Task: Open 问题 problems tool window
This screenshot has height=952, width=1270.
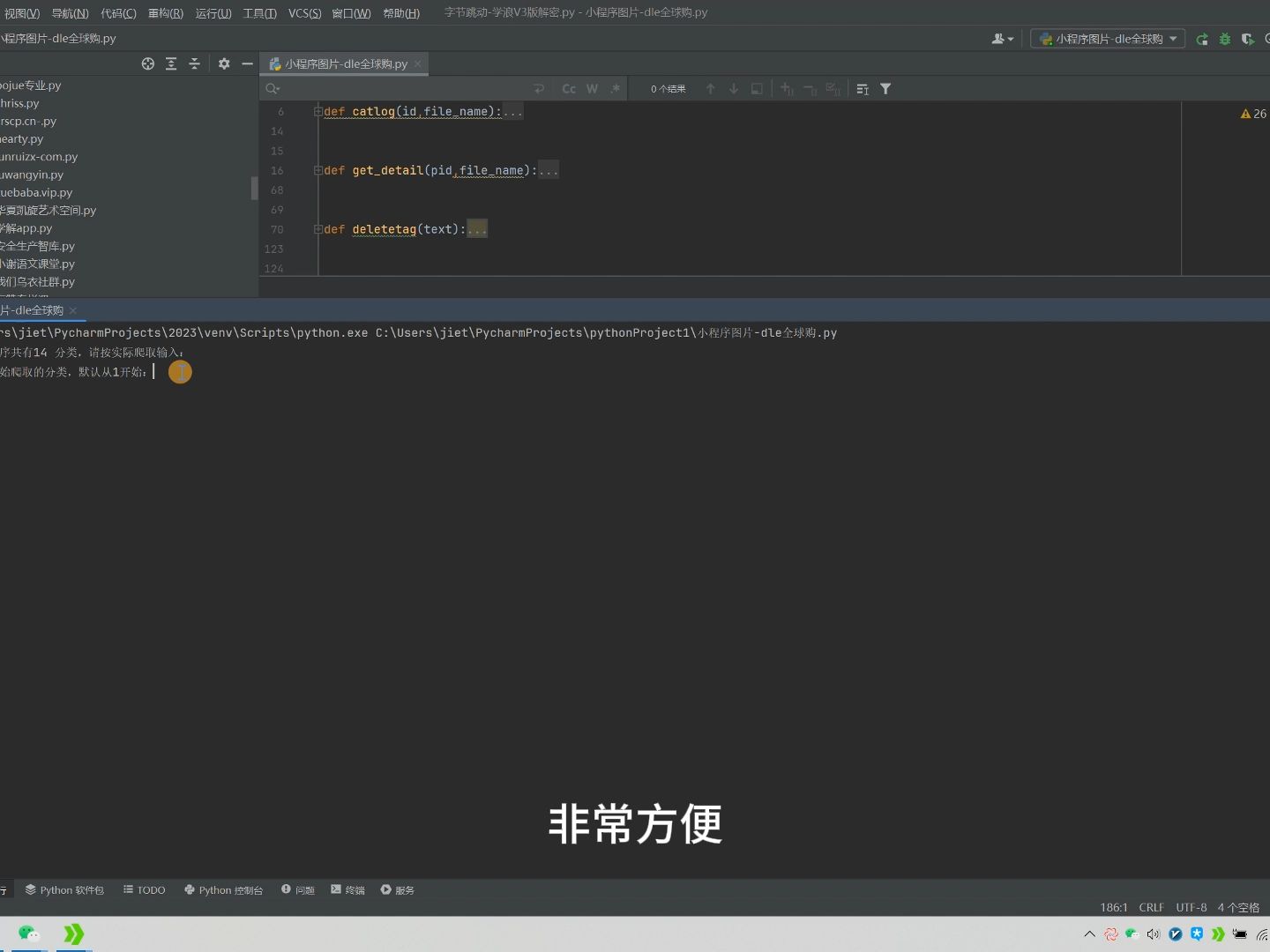Action: (298, 890)
